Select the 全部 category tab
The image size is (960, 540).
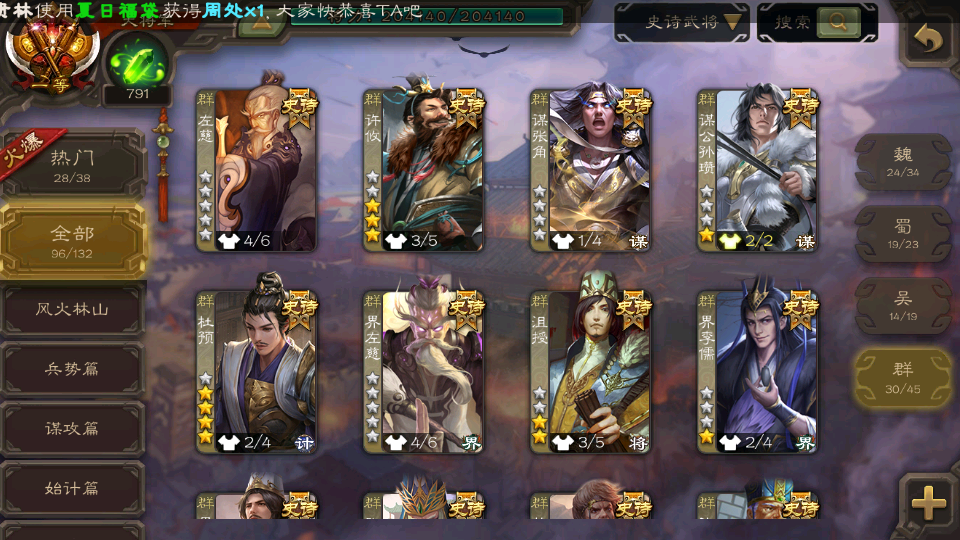coord(72,241)
